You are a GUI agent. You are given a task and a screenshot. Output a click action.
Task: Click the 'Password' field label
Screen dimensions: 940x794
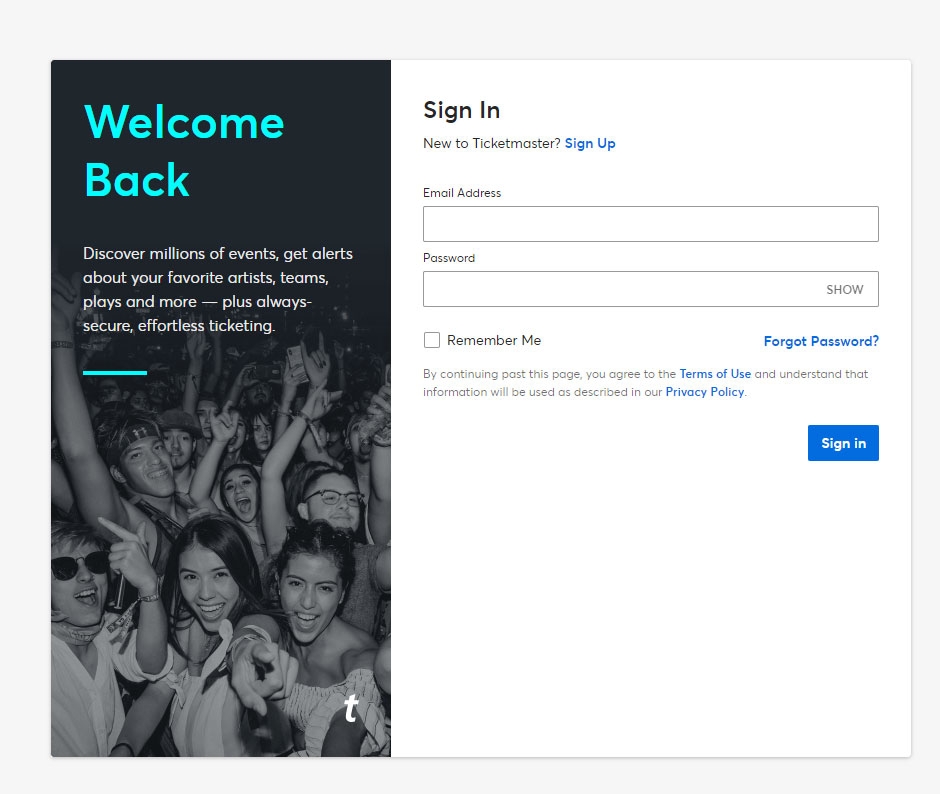449,258
